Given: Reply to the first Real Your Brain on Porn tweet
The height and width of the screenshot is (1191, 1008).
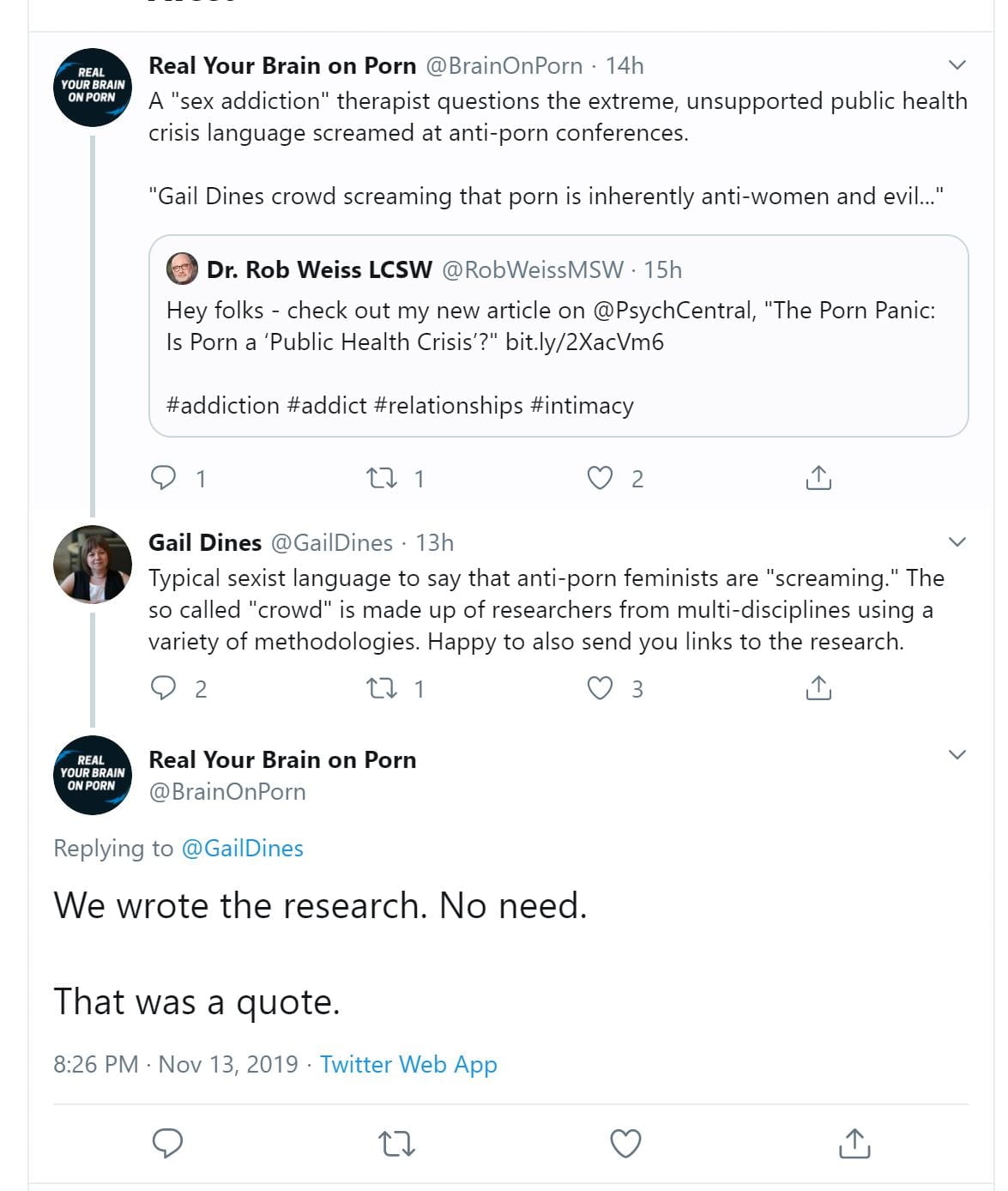Looking at the screenshot, I should pyautogui.click(x=163, y=477).
